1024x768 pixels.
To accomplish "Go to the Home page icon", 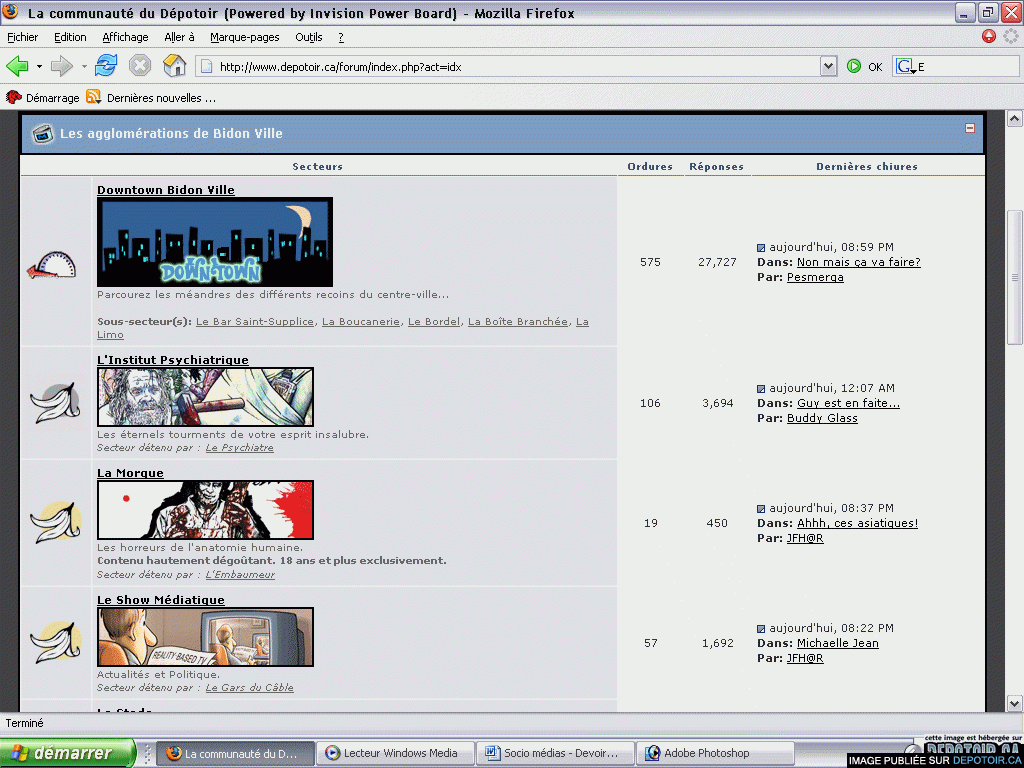I will coord(174,66).
